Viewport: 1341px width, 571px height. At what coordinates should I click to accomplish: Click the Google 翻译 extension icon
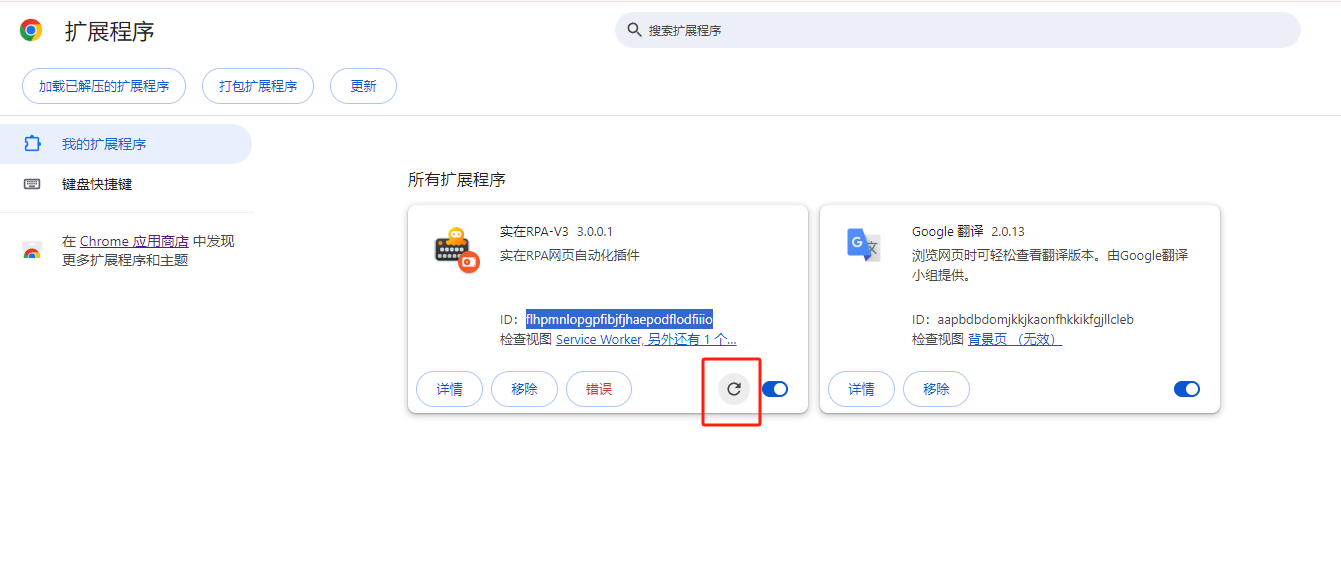[x=863, y=245]
